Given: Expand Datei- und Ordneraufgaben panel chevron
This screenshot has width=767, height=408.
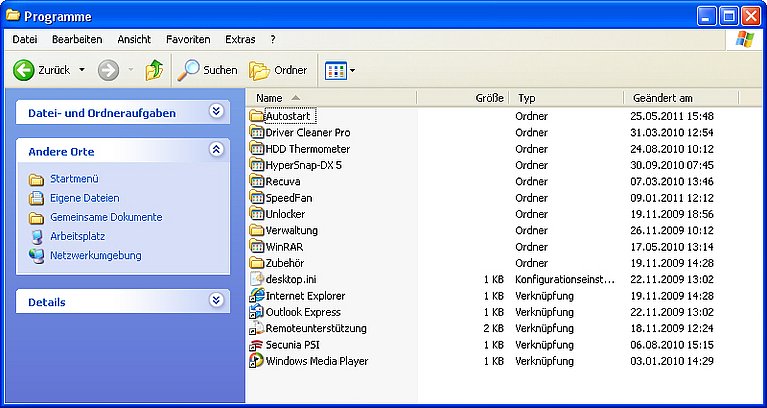Looking at the screenshot, I should tap(216, 111).
